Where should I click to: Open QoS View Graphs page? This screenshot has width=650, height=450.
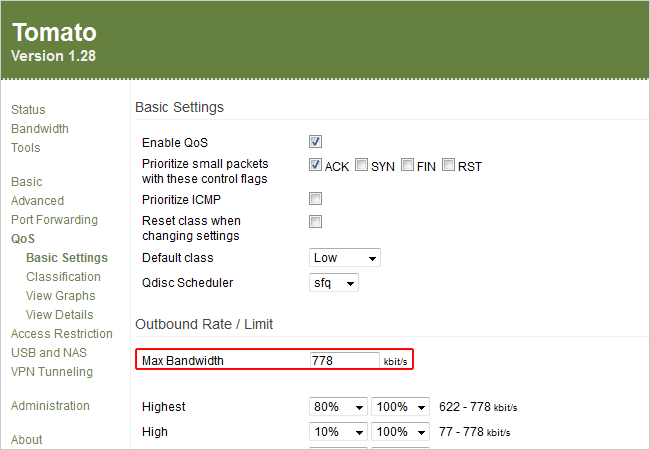point(61,296)
